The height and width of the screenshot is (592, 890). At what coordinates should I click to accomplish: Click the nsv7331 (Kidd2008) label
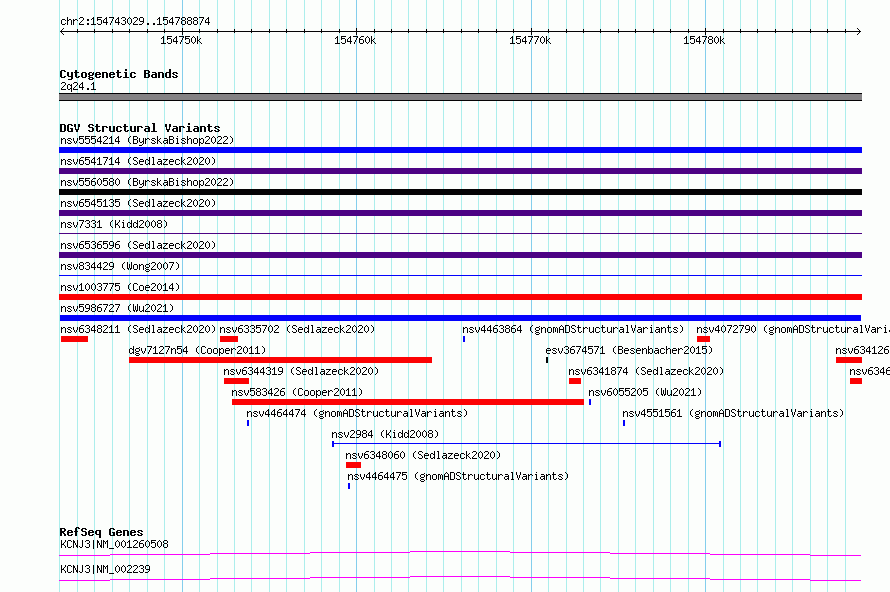point(114,224)
